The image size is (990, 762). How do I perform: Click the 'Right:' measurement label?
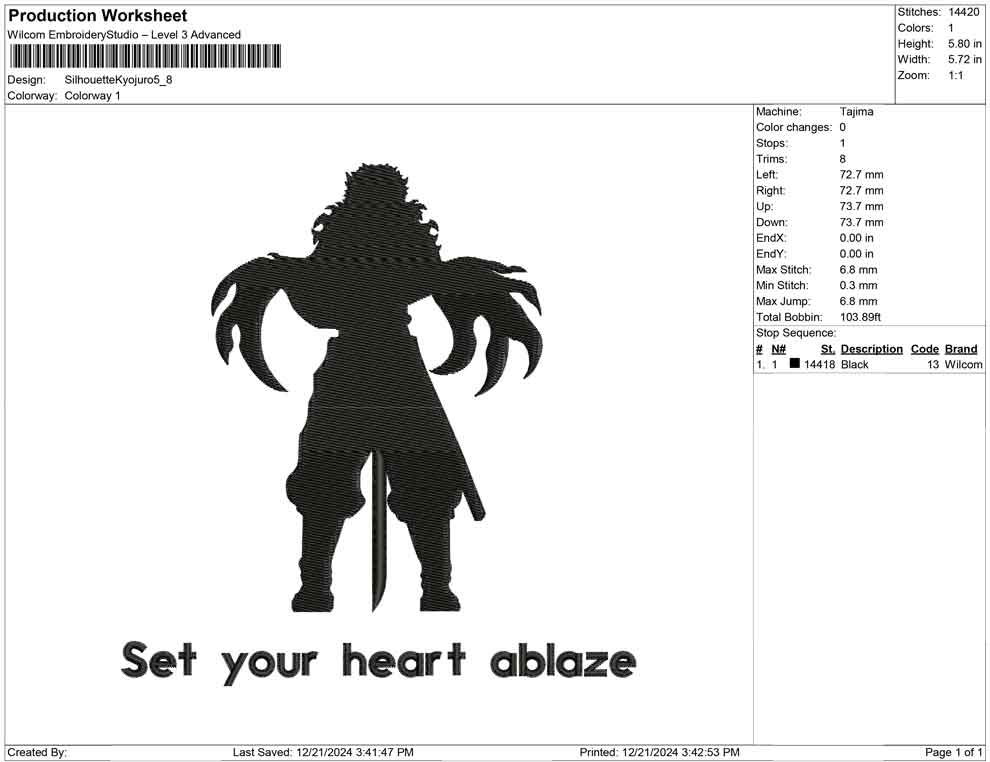pyautogui.click(x=771, y=191)
